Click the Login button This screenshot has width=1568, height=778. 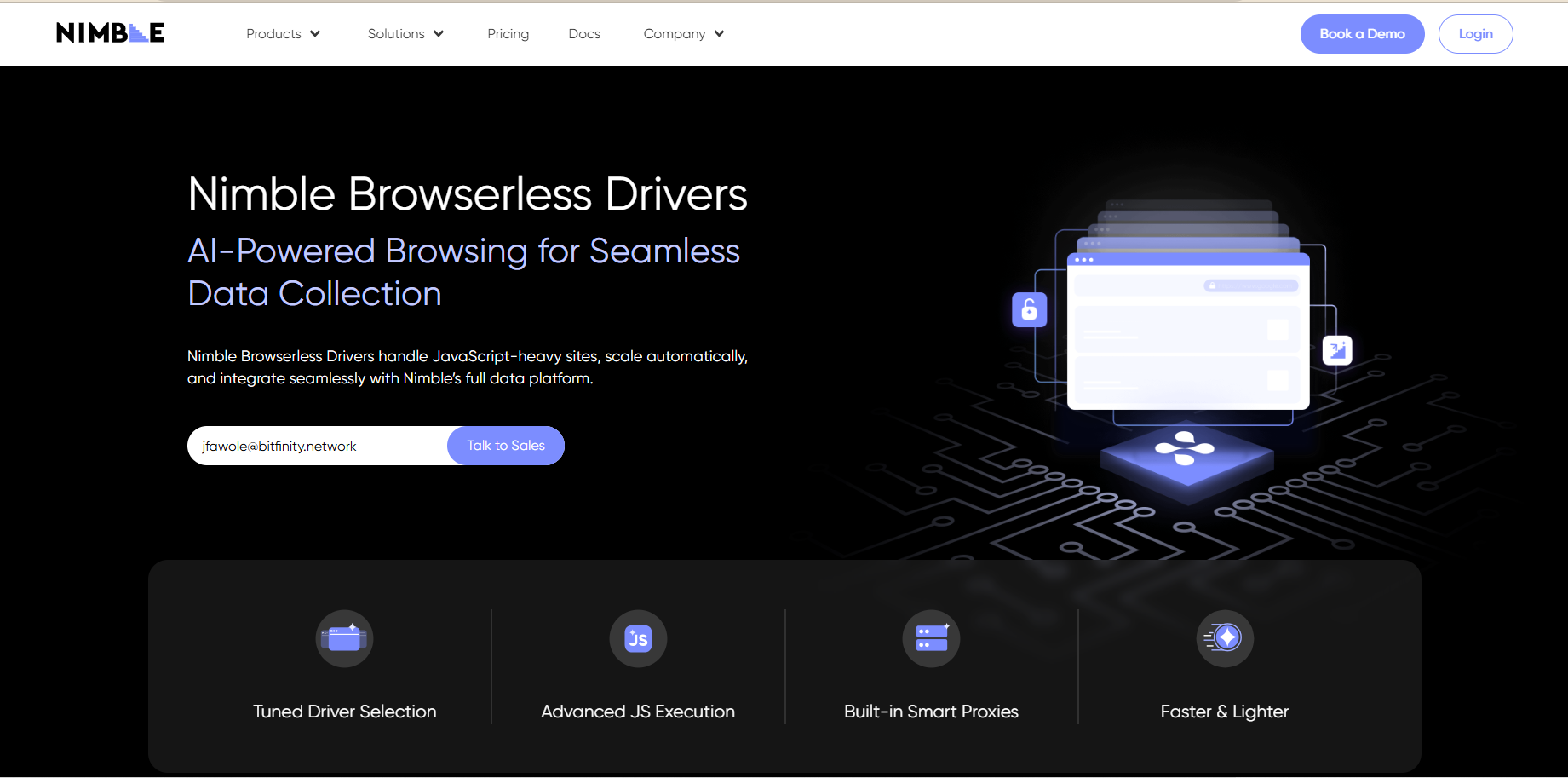pos(1475,34)
